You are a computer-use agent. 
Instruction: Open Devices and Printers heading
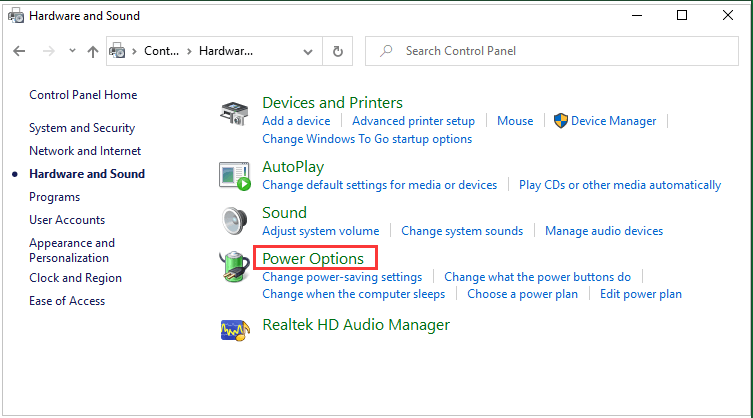pos(332,102)
